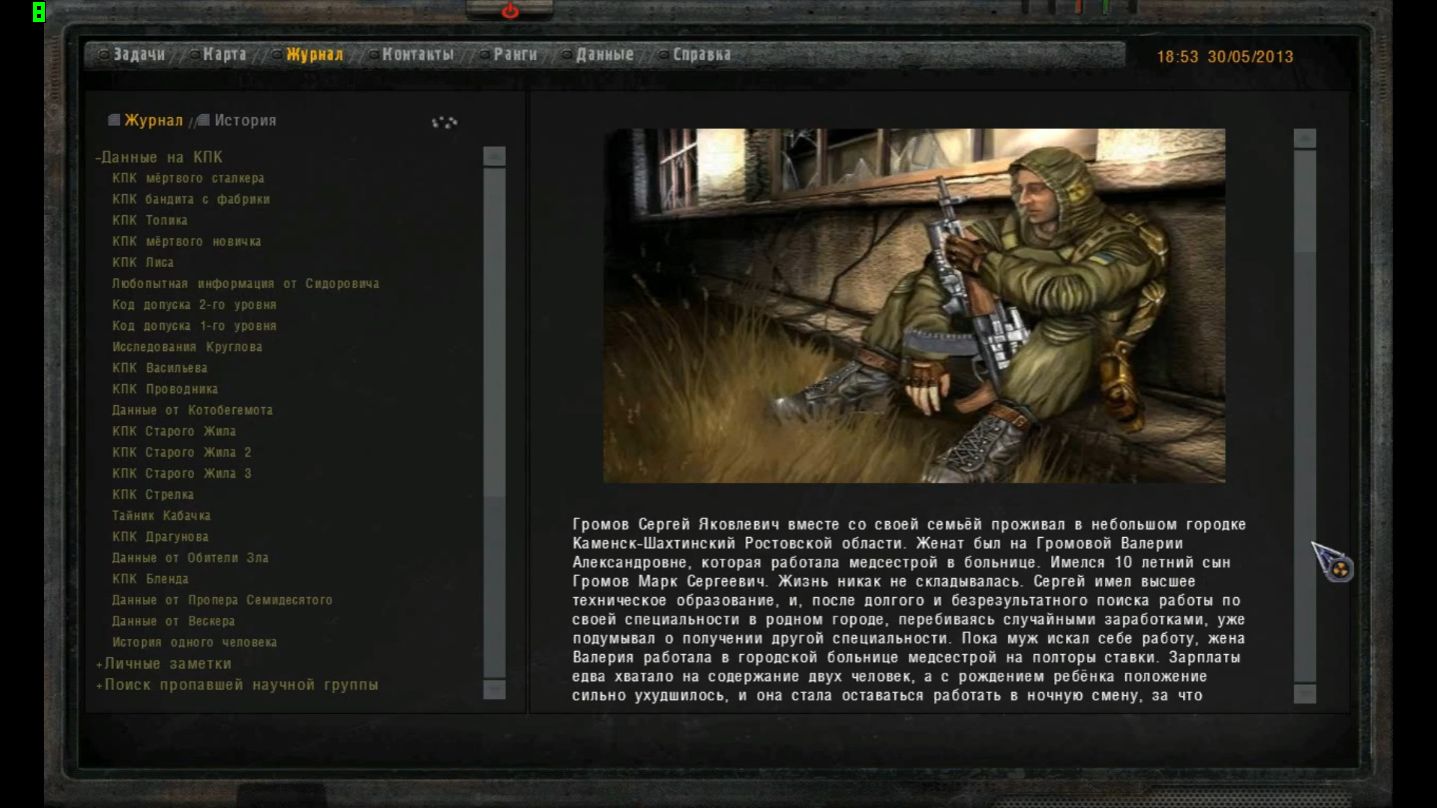The height and width of the screenshot is (808, 1437).
Task: Select the КПК Старого Жила 2 entry
Action: coord(182,452)
